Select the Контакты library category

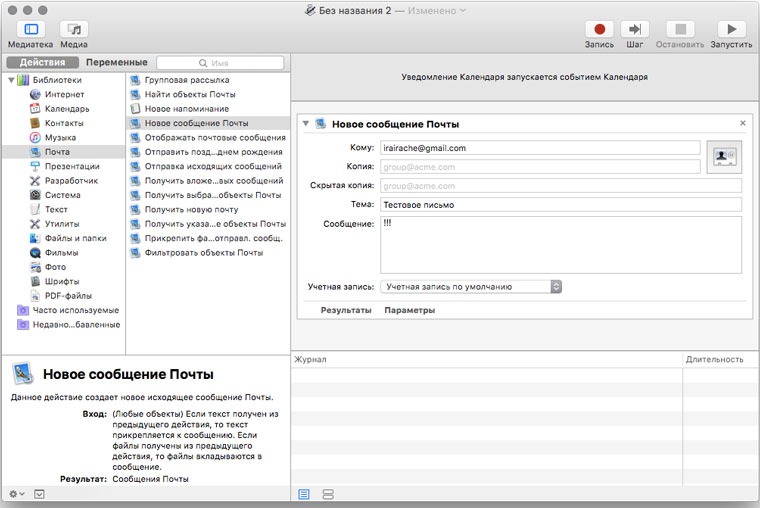click(64, 123)
